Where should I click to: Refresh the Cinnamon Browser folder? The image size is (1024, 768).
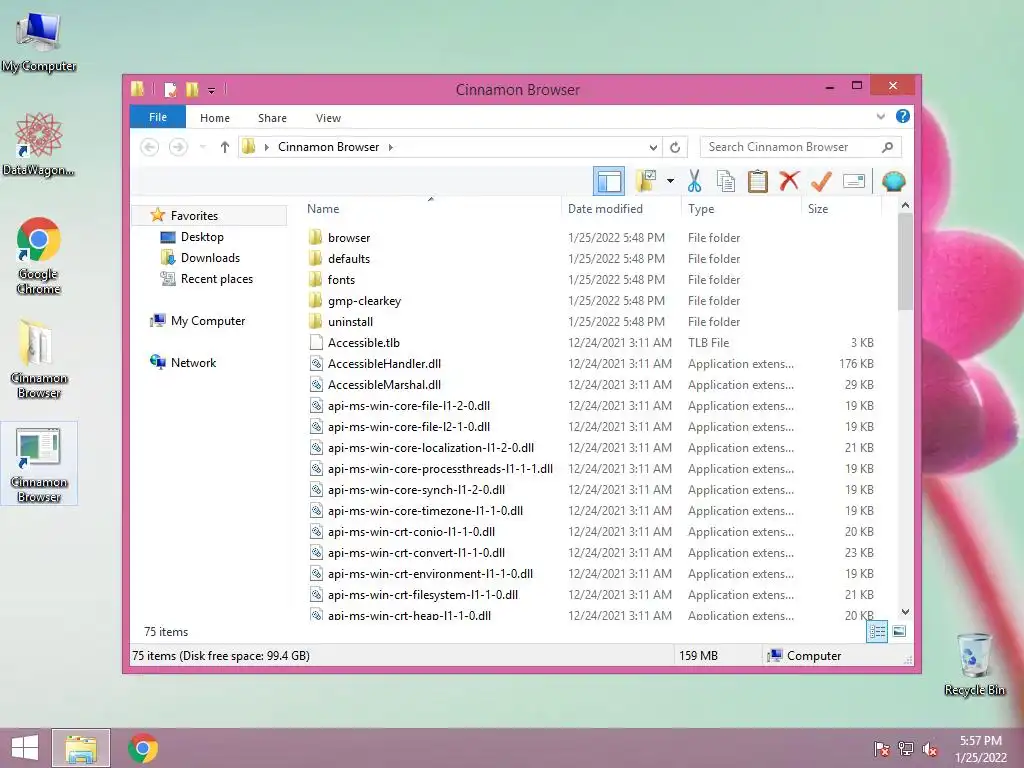[x=675, y=147]
